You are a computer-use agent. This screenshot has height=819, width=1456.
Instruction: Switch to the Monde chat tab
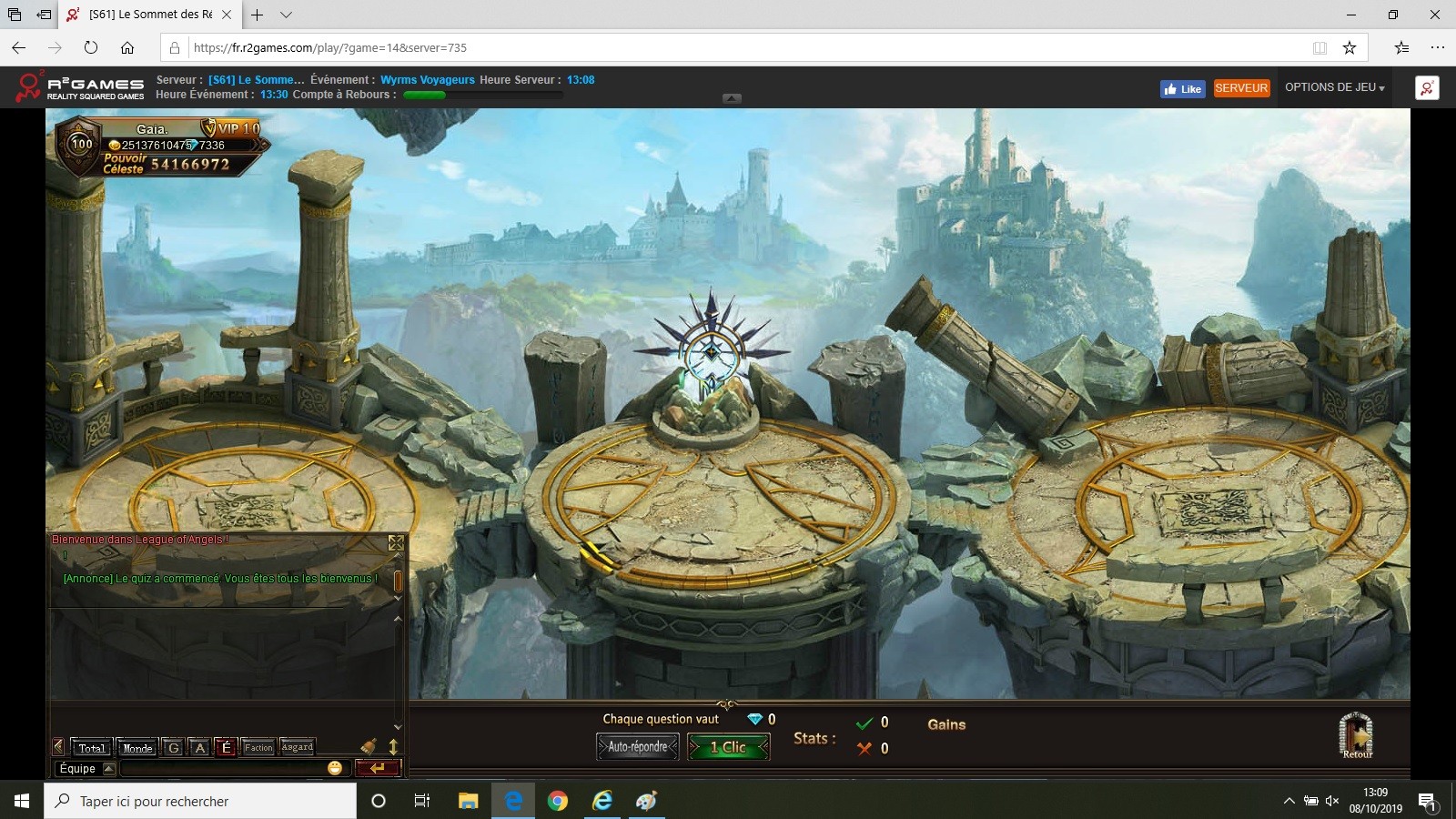(x=137, y=748)
